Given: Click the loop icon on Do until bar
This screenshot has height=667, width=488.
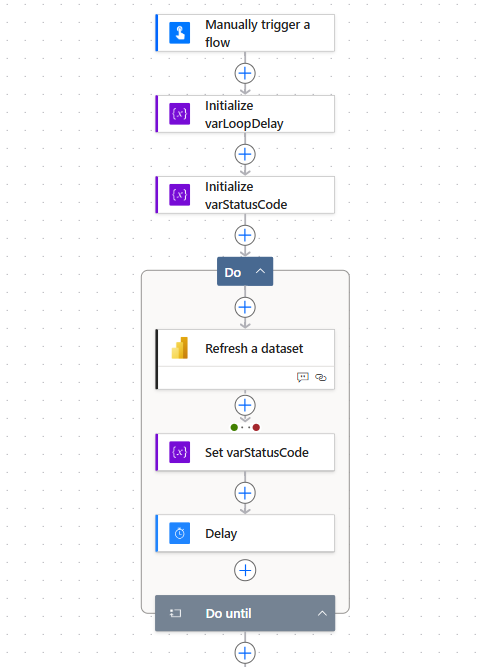Looking at the screenshot, I should (x=175, y=613).
